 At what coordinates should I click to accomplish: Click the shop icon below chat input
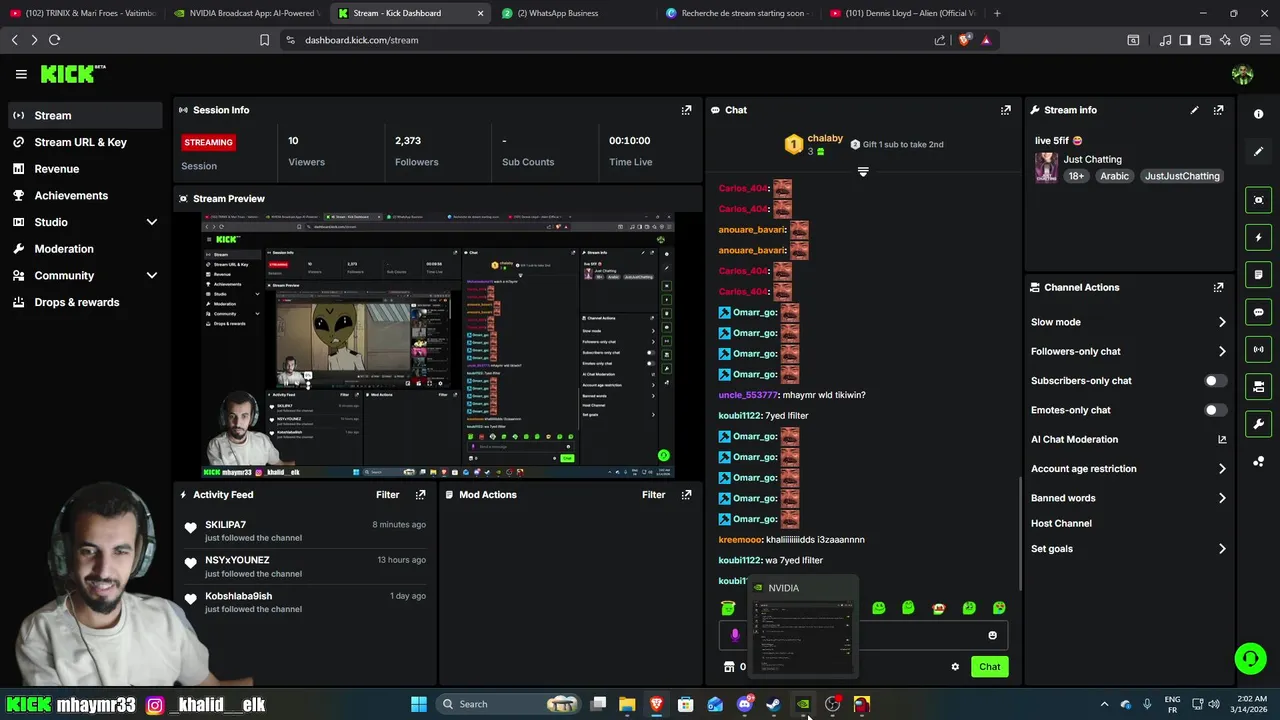tap(729, 667)
